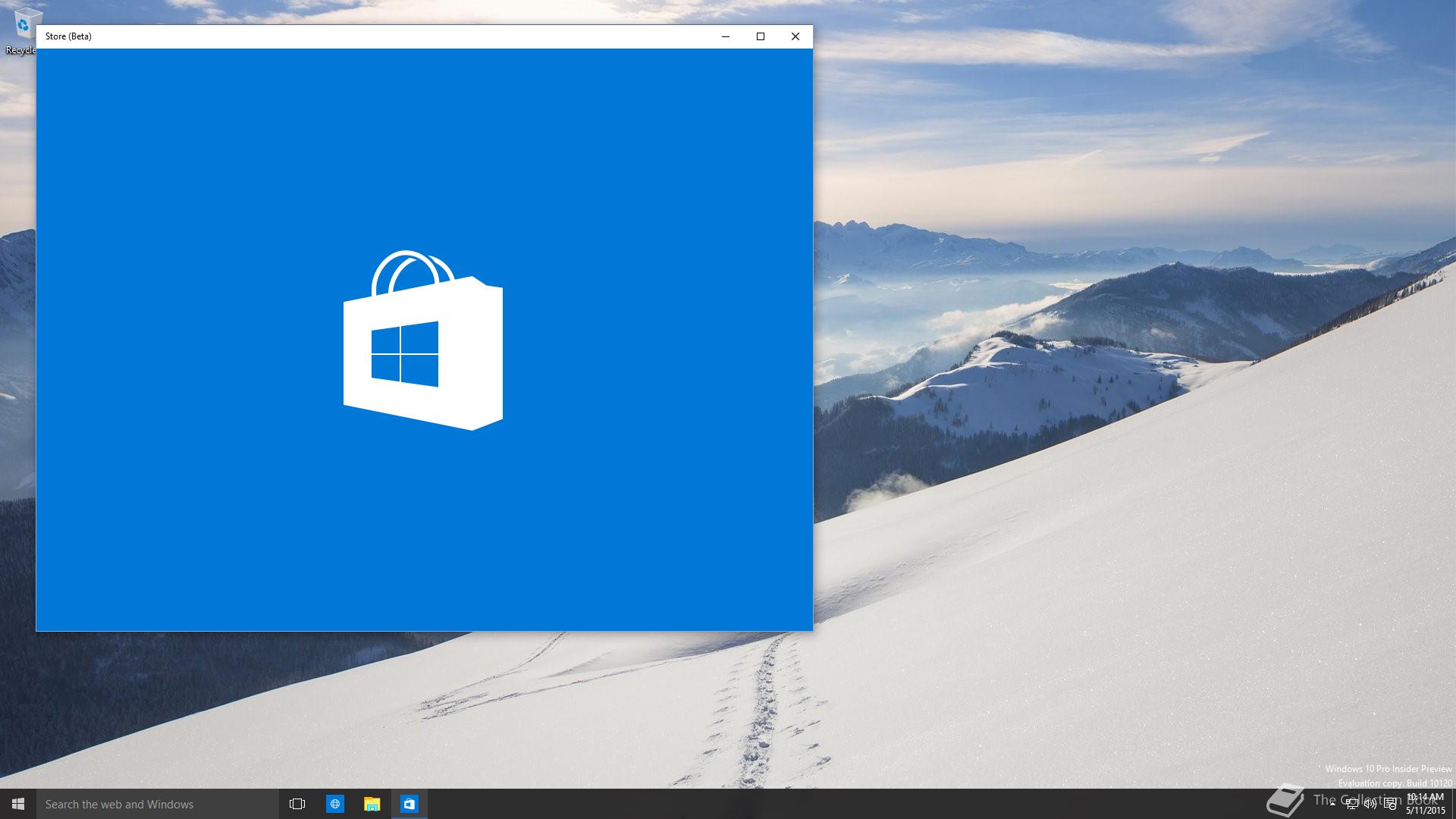1456x819 pixels.
Task: Launch the globe browser icon on taskbar
Action: pos(334,804)
